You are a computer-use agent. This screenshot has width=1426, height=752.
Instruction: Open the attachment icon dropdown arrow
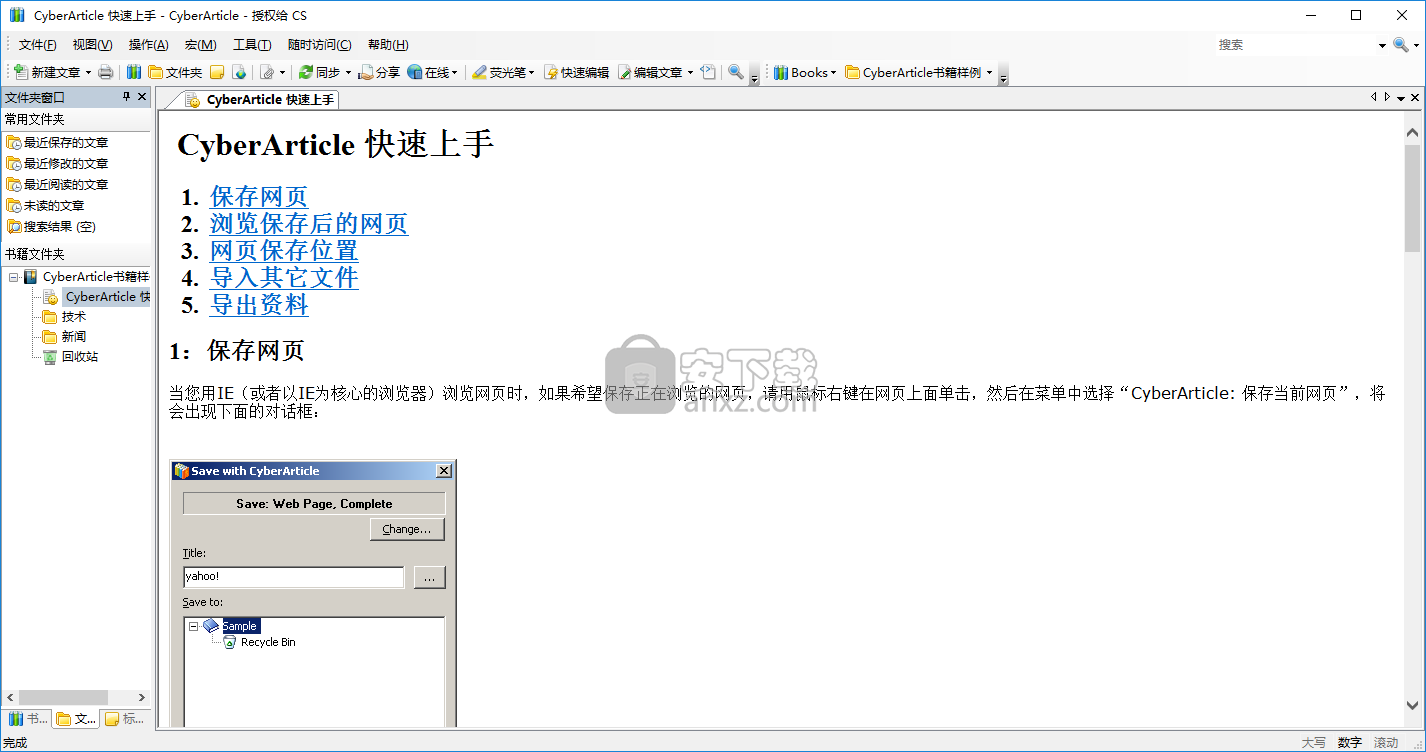(x=282, y=72)
